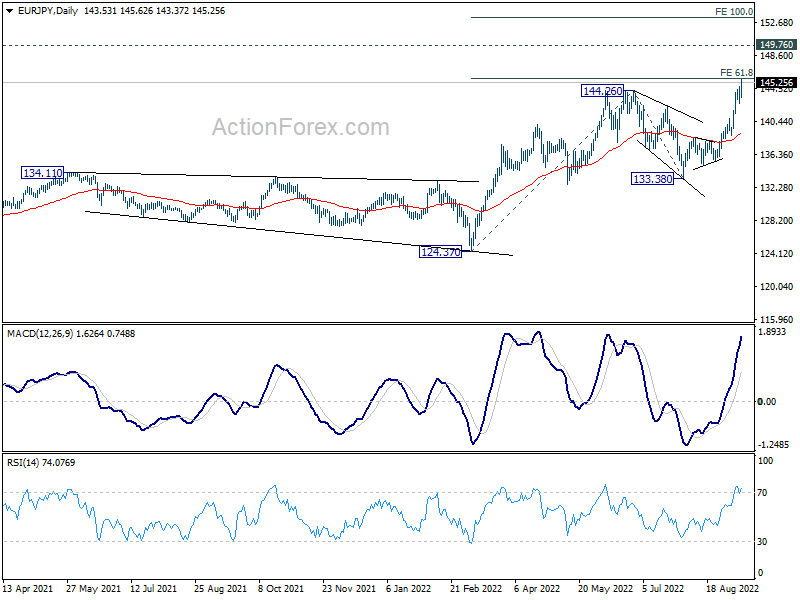This screenshot has height=600, width=800.
Task: Click the 0.00 MACD zero level
Action: (x=767, y=402)
